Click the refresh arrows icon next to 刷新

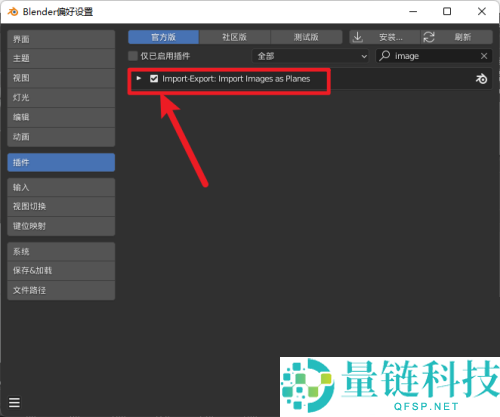(429, 37)
